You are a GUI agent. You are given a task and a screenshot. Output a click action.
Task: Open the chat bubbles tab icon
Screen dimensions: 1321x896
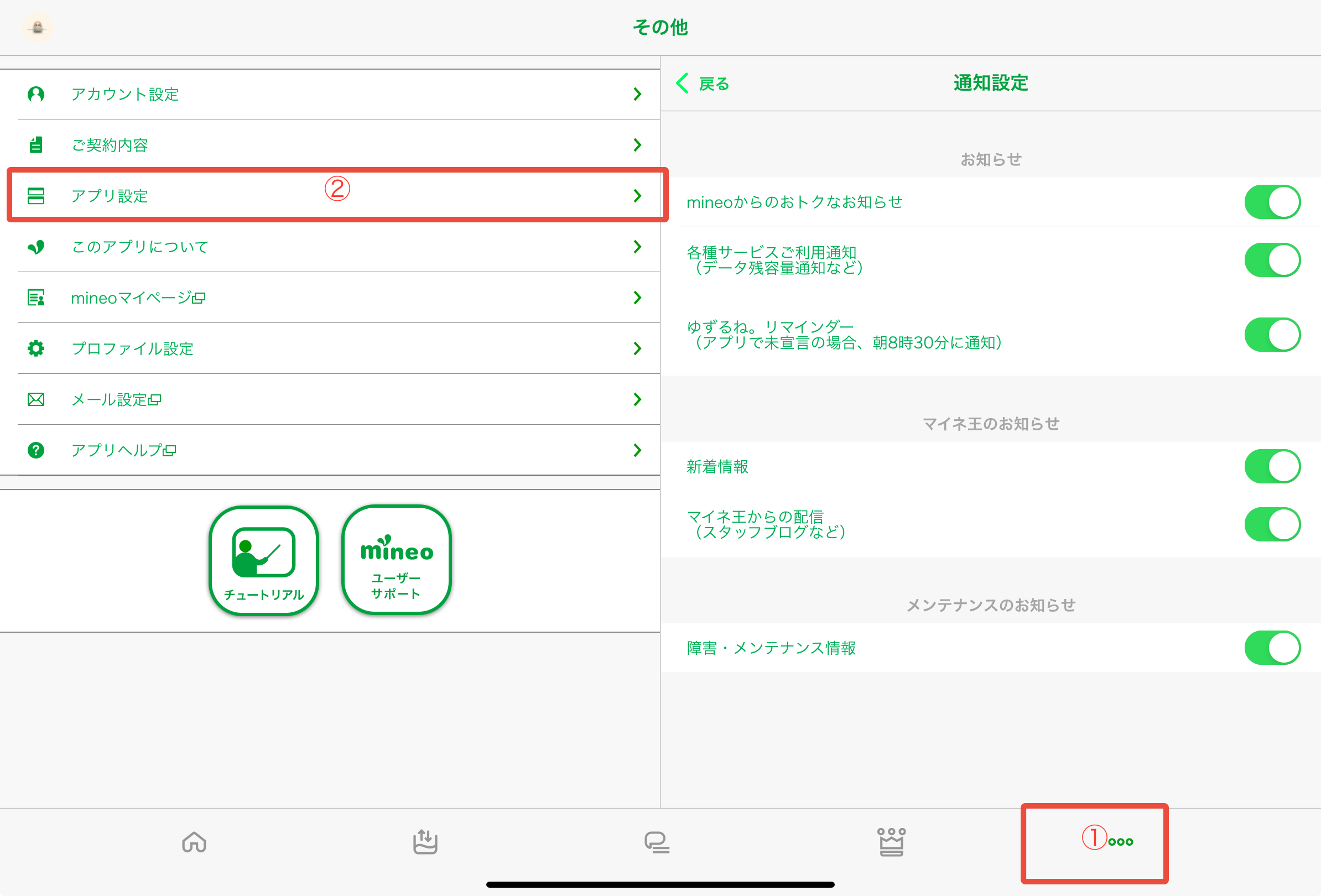(657, 842)
